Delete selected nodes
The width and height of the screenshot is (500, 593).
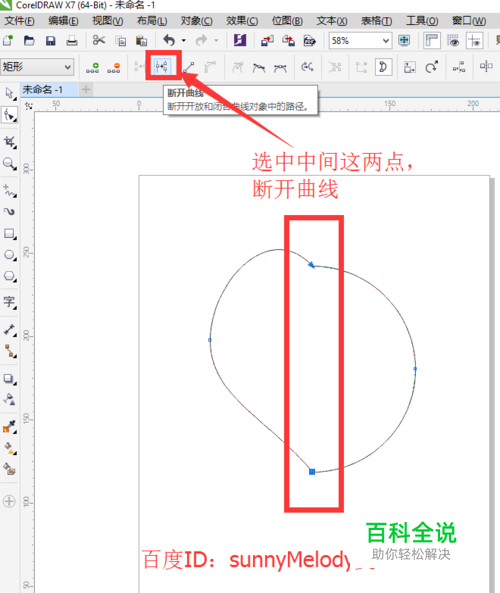(x=114, y=68)
